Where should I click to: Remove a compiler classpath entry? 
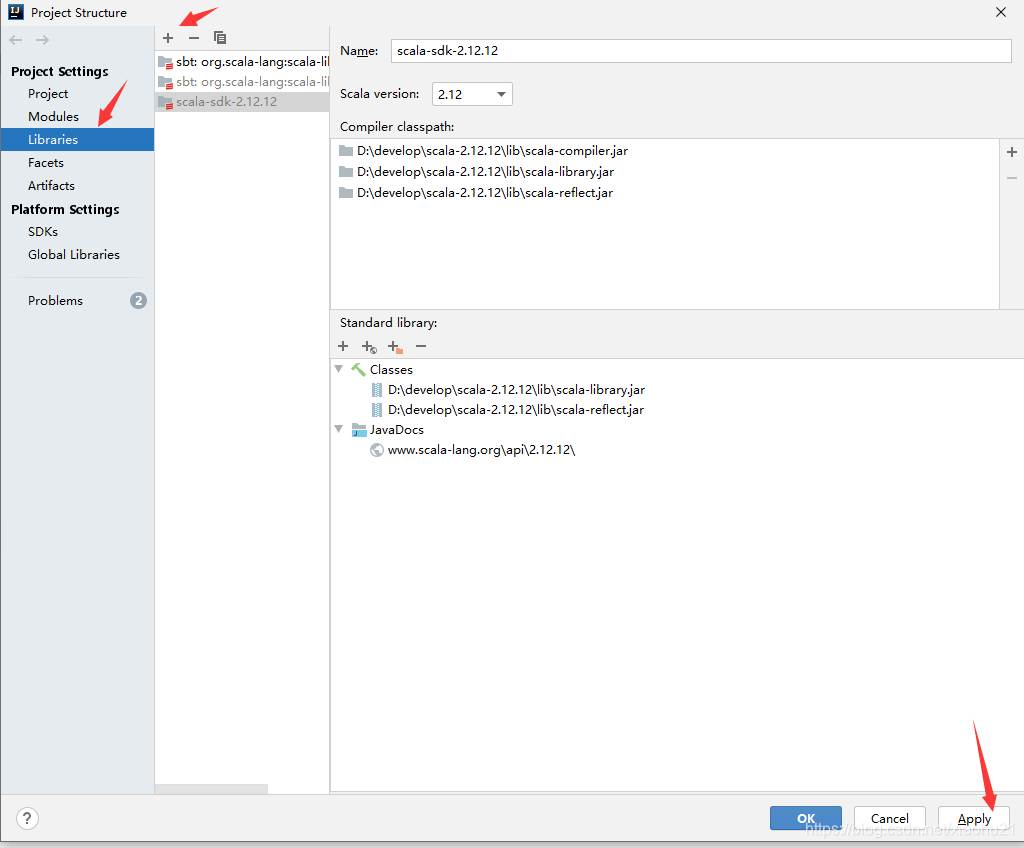1012,178
